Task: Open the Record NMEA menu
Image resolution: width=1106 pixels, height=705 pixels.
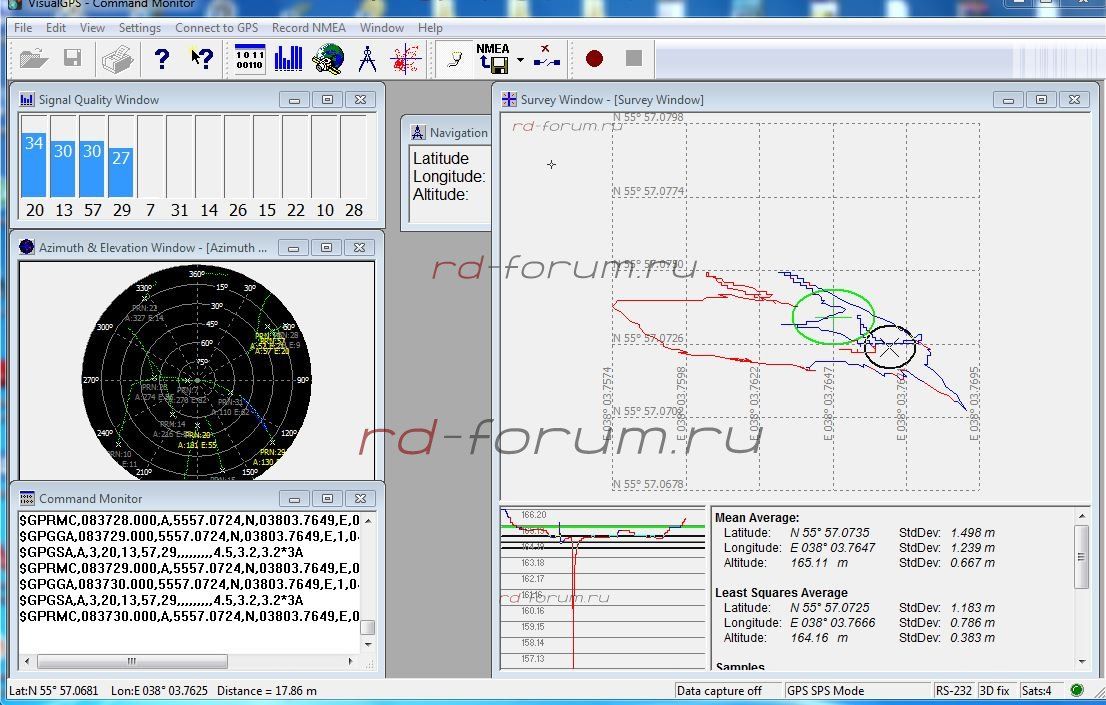Action: (309, 28)
